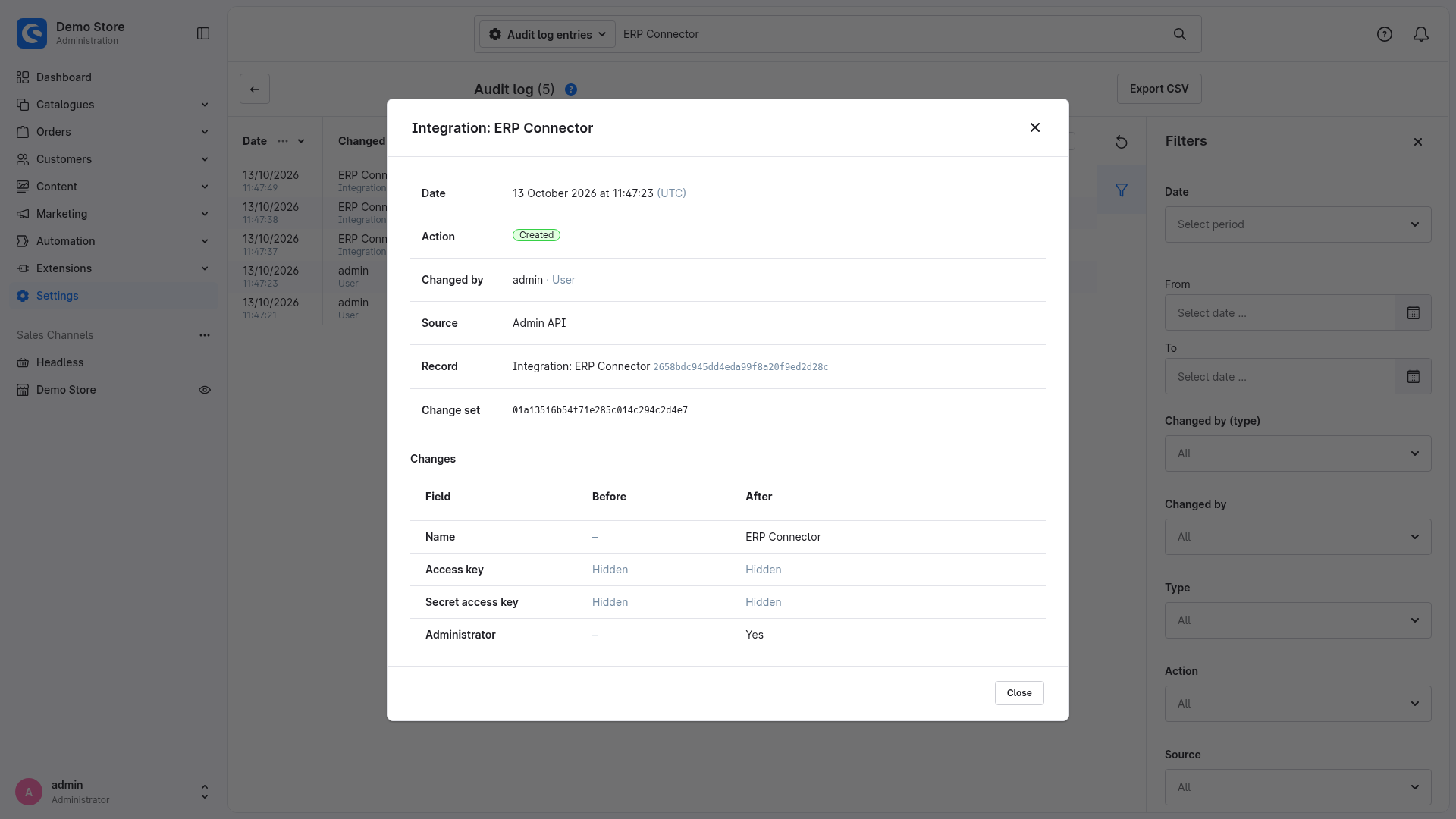Open the Sales Channels more options

(205, 335)
